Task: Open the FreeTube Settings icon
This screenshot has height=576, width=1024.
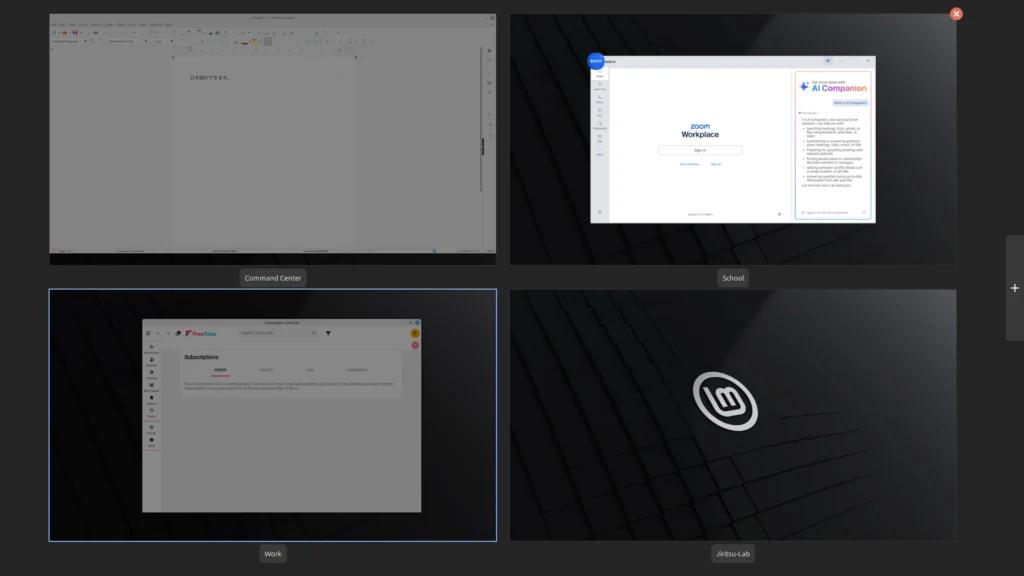Action: 152,428
